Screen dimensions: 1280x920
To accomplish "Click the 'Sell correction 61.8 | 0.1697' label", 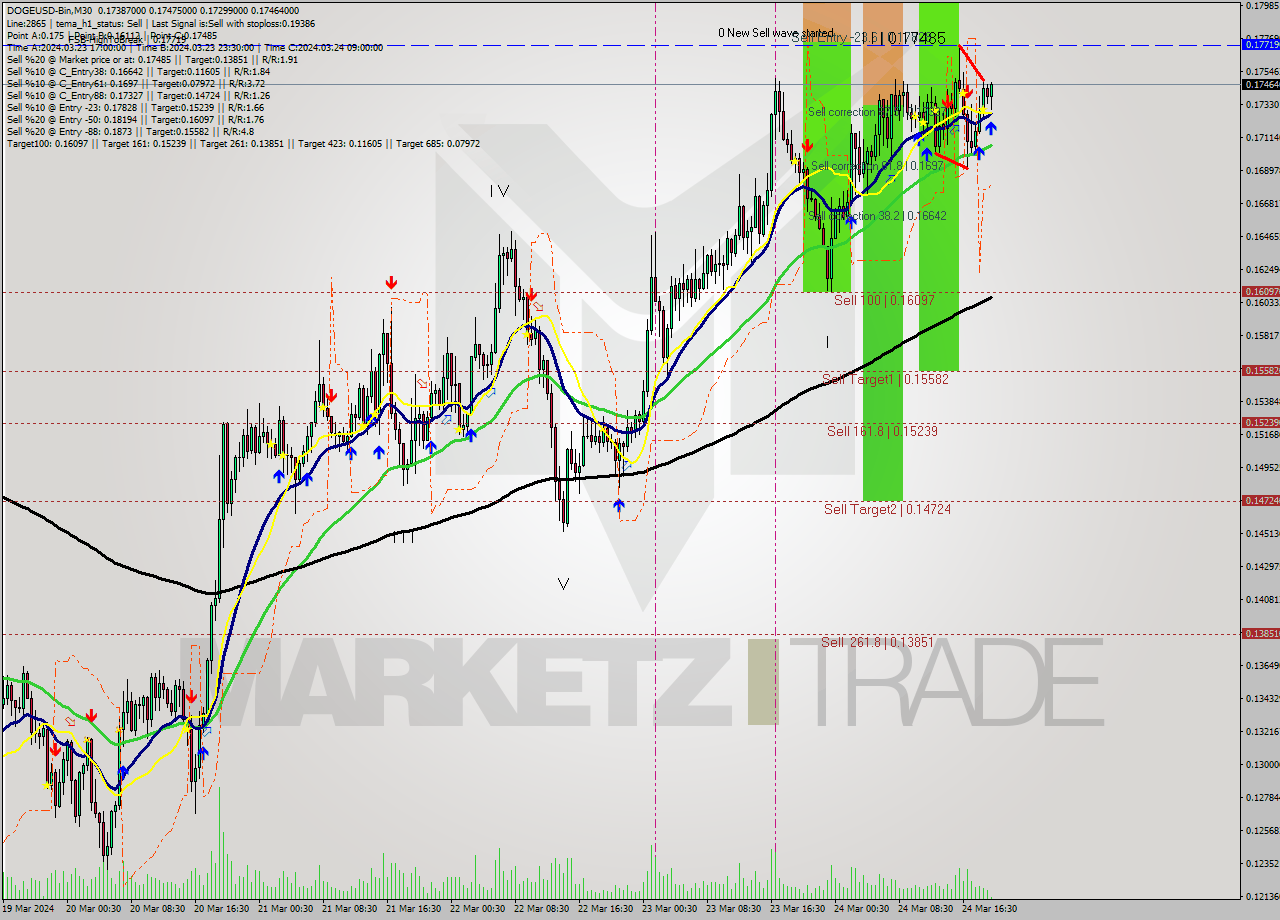I will (876, 165).
